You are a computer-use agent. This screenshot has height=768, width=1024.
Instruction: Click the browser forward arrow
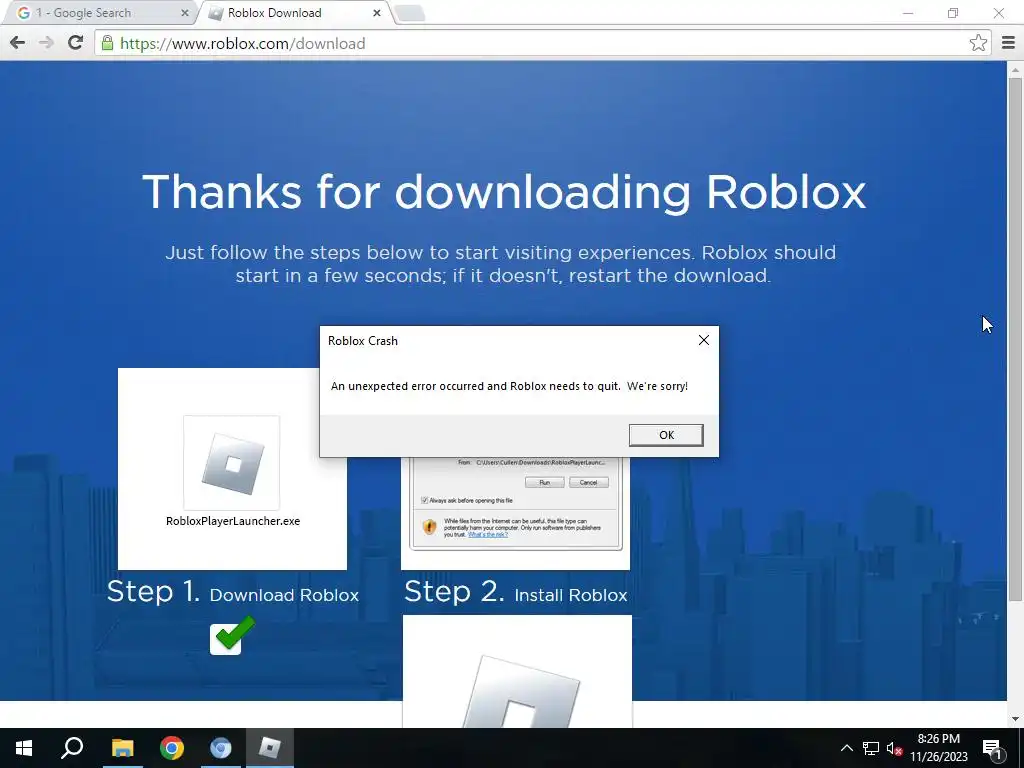click(x=46, y=43)
